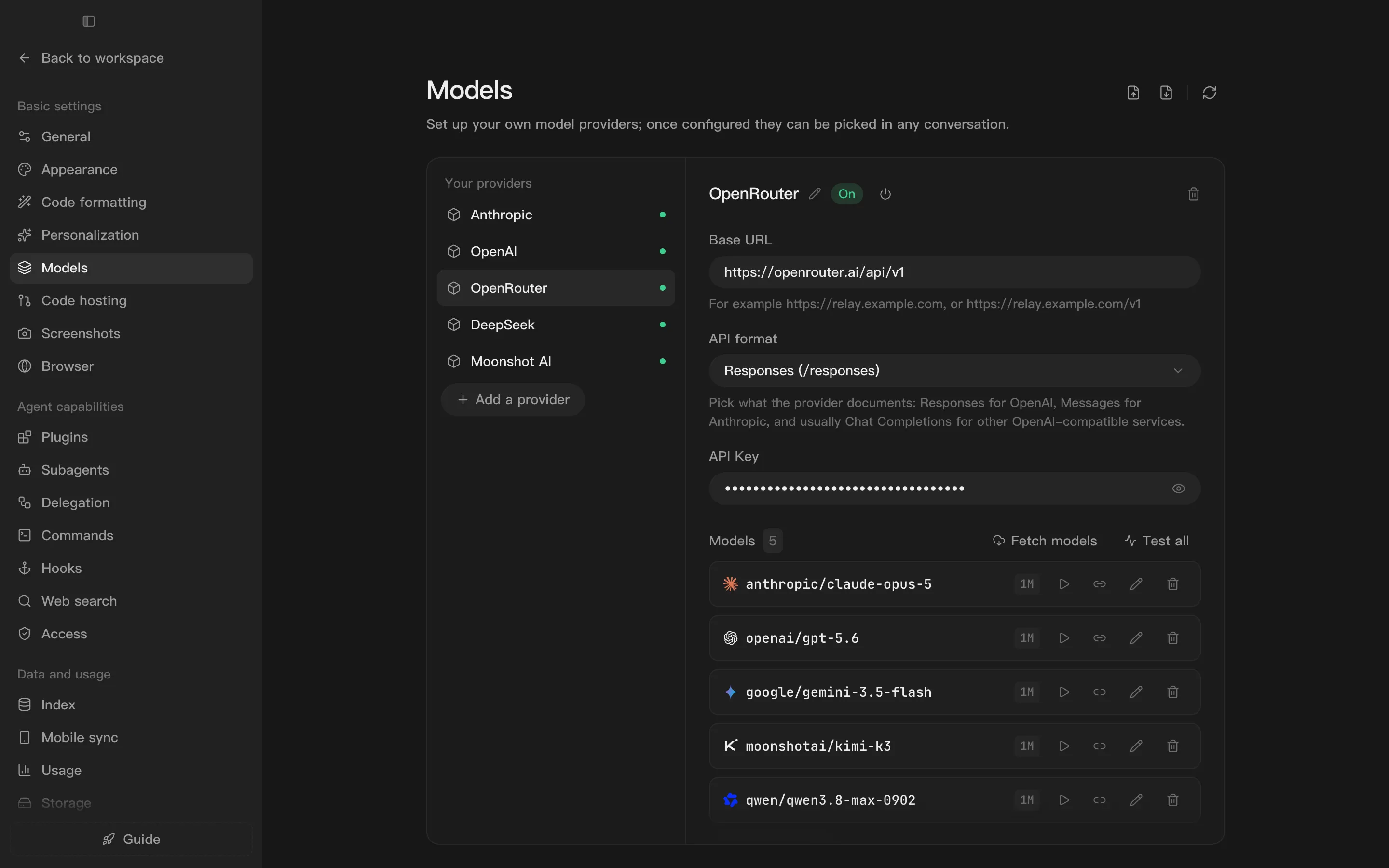Image resolution: width=1389 pixels, height=868 pixels.
Task: Test the moonshotai/kimi-k3 model
Action: pyautogui.click(x=1063, y=746)
